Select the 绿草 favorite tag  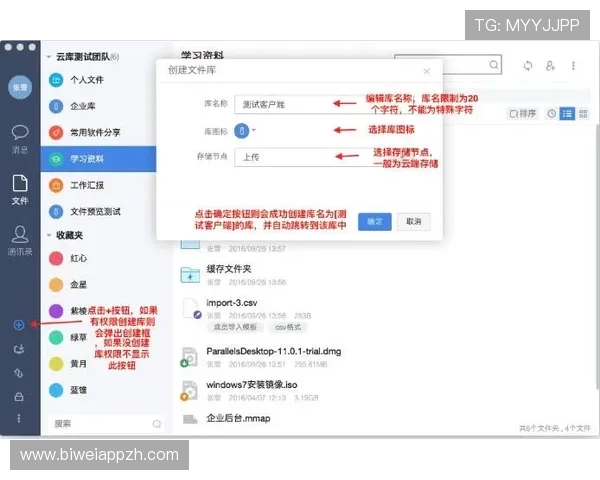(x=69, y=338)
